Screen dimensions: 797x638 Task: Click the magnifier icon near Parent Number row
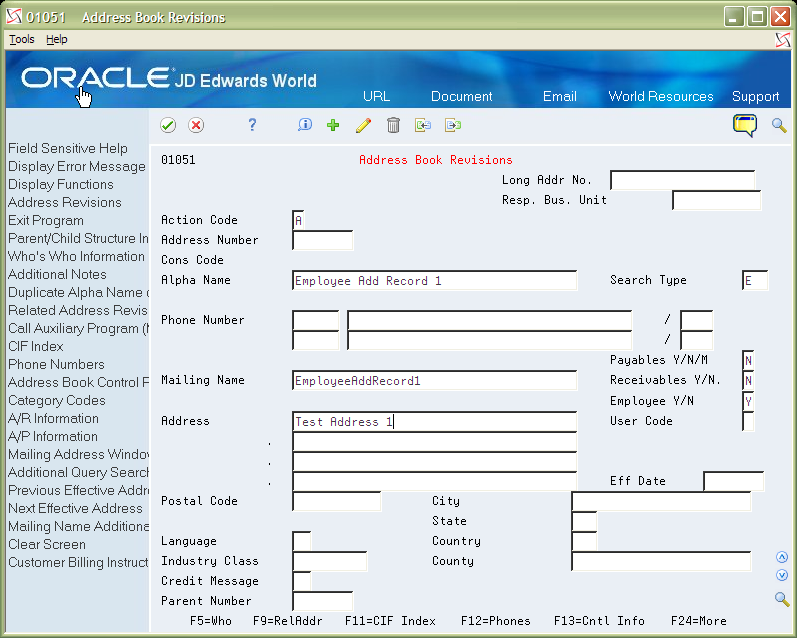click(x=782, y=599)
